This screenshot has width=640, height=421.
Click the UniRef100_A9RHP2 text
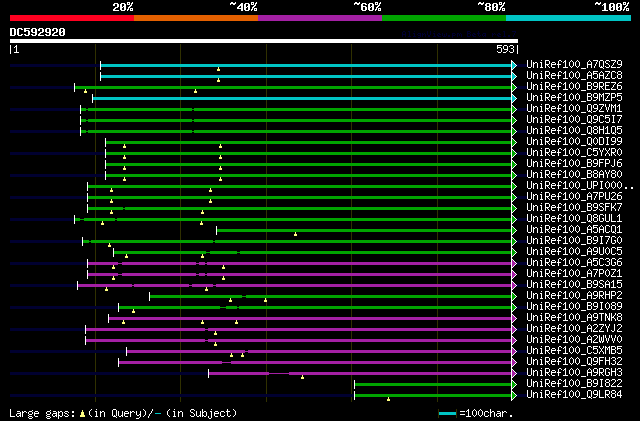[574, 296]
